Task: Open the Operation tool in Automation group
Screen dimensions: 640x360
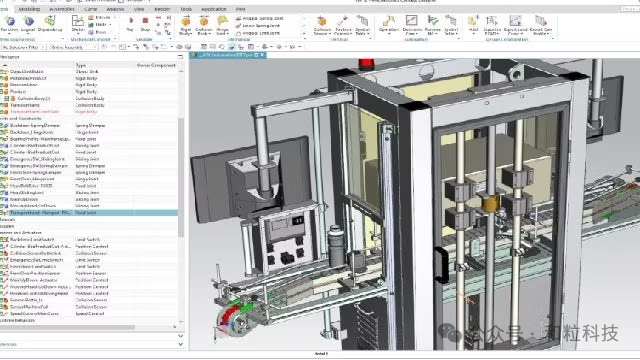Action: (x=388, y=24)
